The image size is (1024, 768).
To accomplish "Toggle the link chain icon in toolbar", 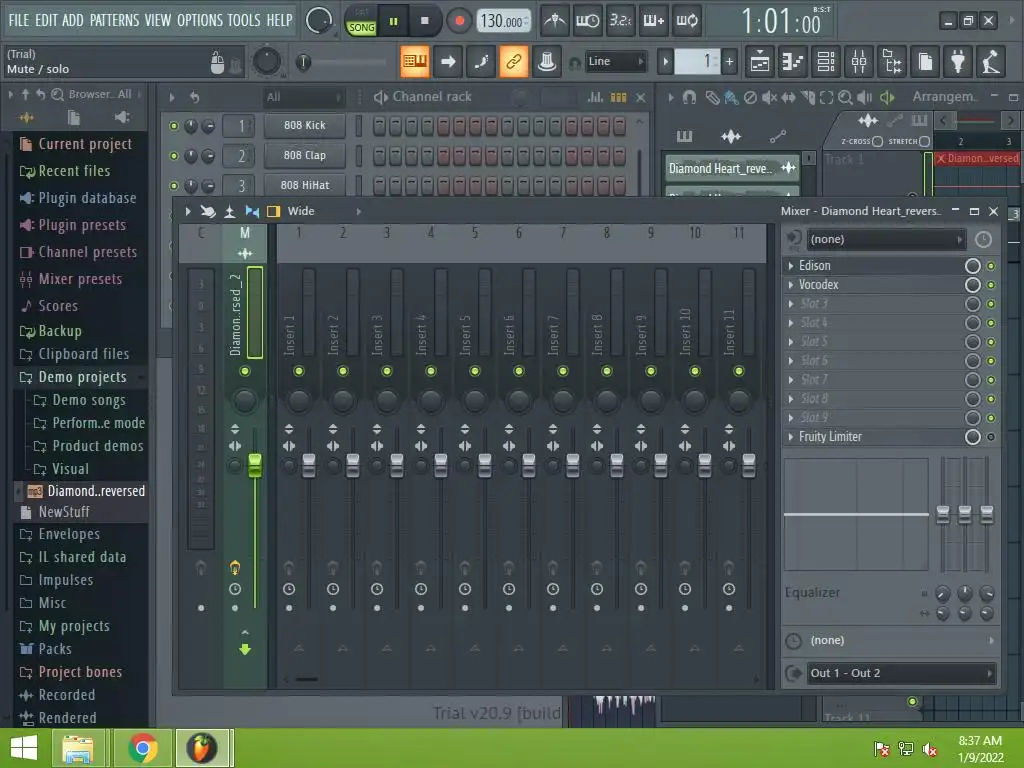I will tap(514, 61).
